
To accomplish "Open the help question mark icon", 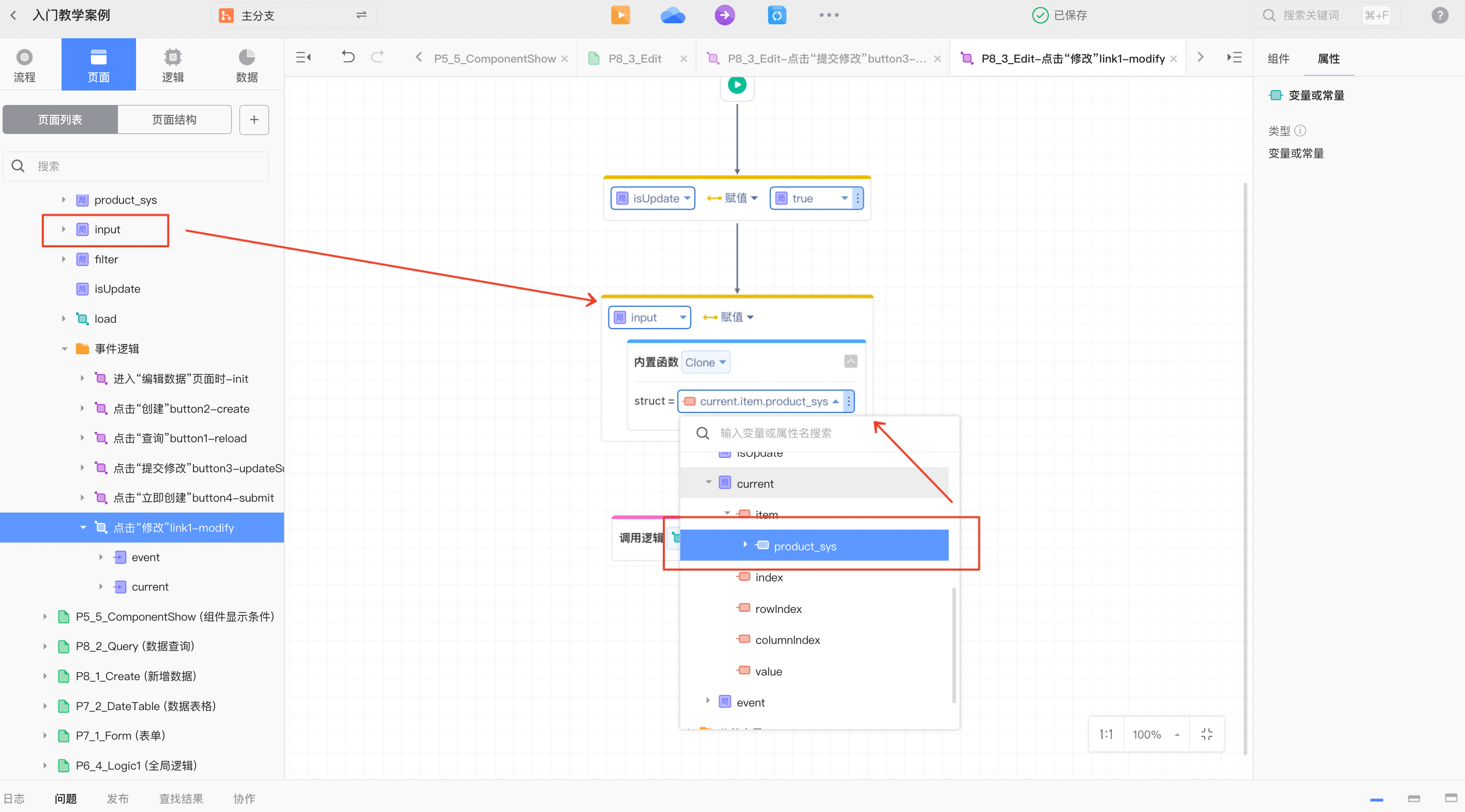I will [1440, 16].
